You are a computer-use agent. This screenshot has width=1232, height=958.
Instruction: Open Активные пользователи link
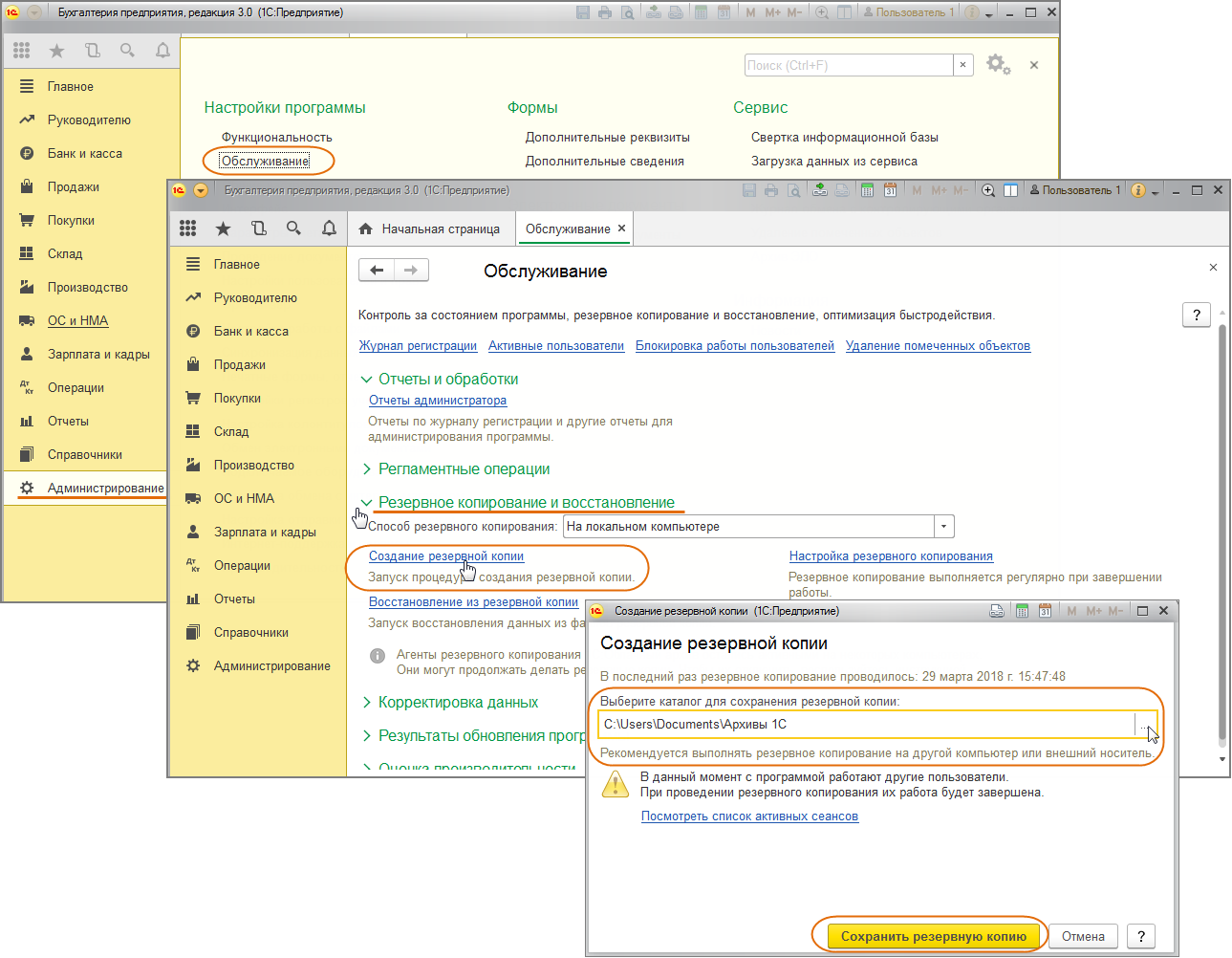556,346
